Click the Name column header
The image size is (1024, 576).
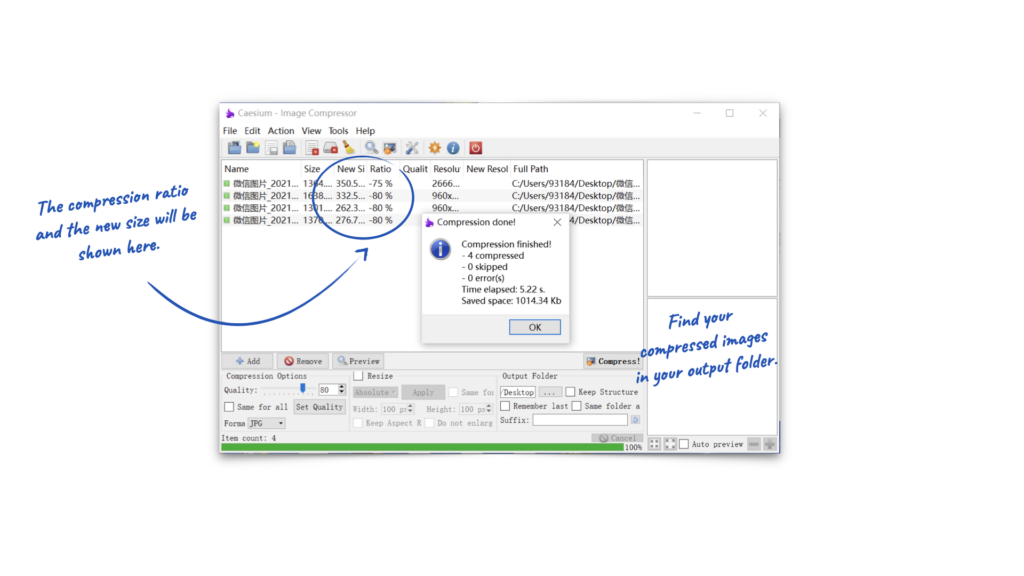(261, 168)
